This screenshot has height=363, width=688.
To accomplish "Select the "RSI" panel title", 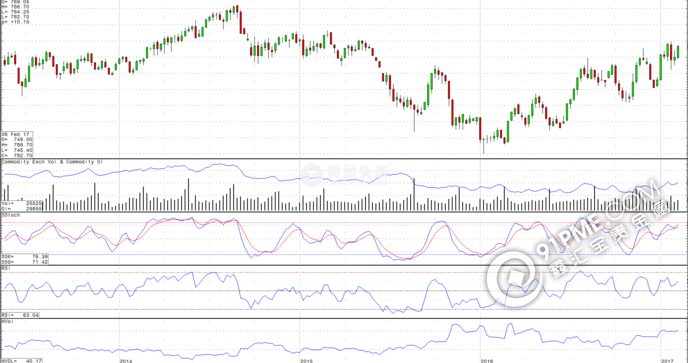I will pyautogui.click(x=6, y=267).
